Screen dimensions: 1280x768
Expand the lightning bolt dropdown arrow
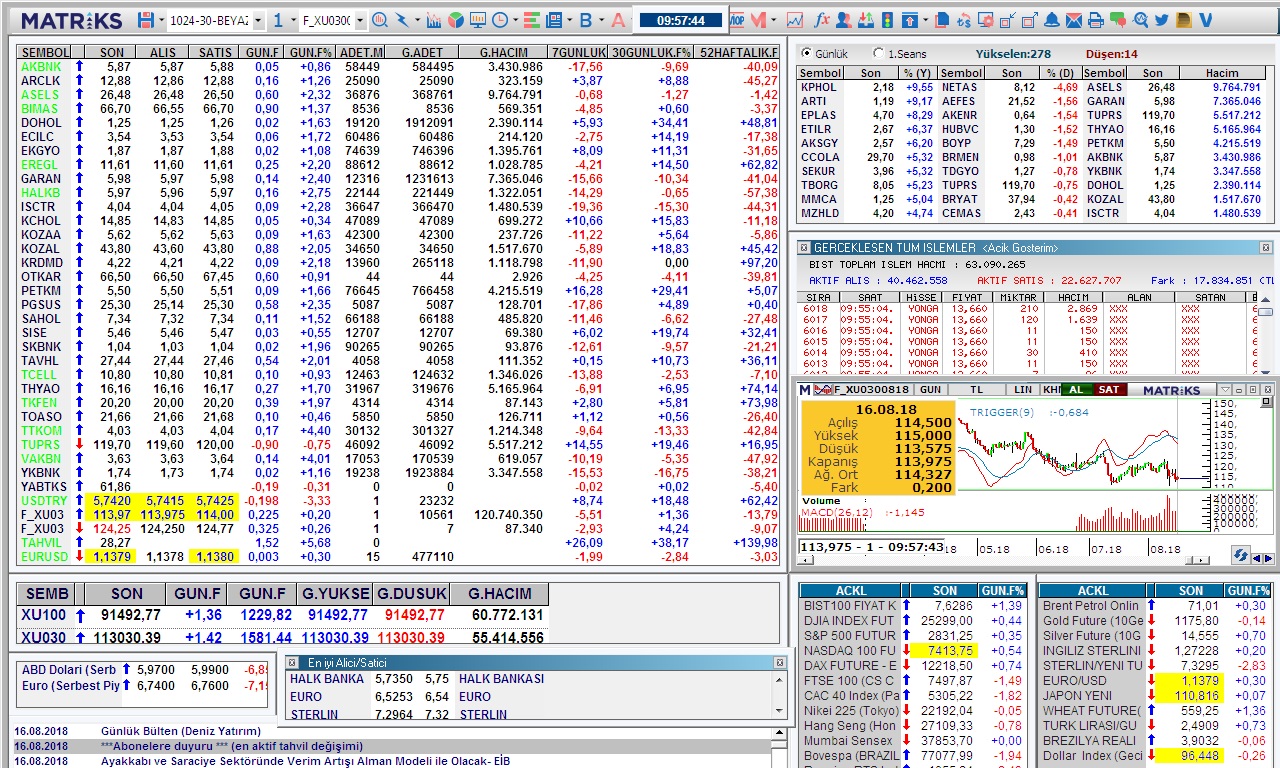(x=416, y=20)
